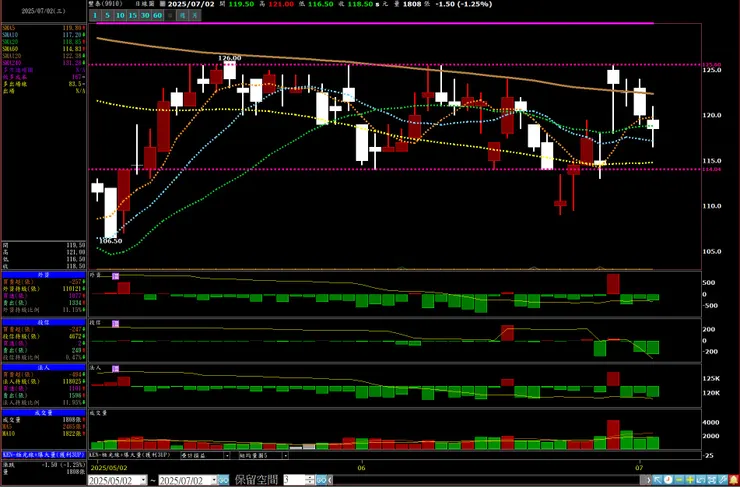
Task: Zoom in with the yellow plus icon
Action: click(x=690, y=479)
